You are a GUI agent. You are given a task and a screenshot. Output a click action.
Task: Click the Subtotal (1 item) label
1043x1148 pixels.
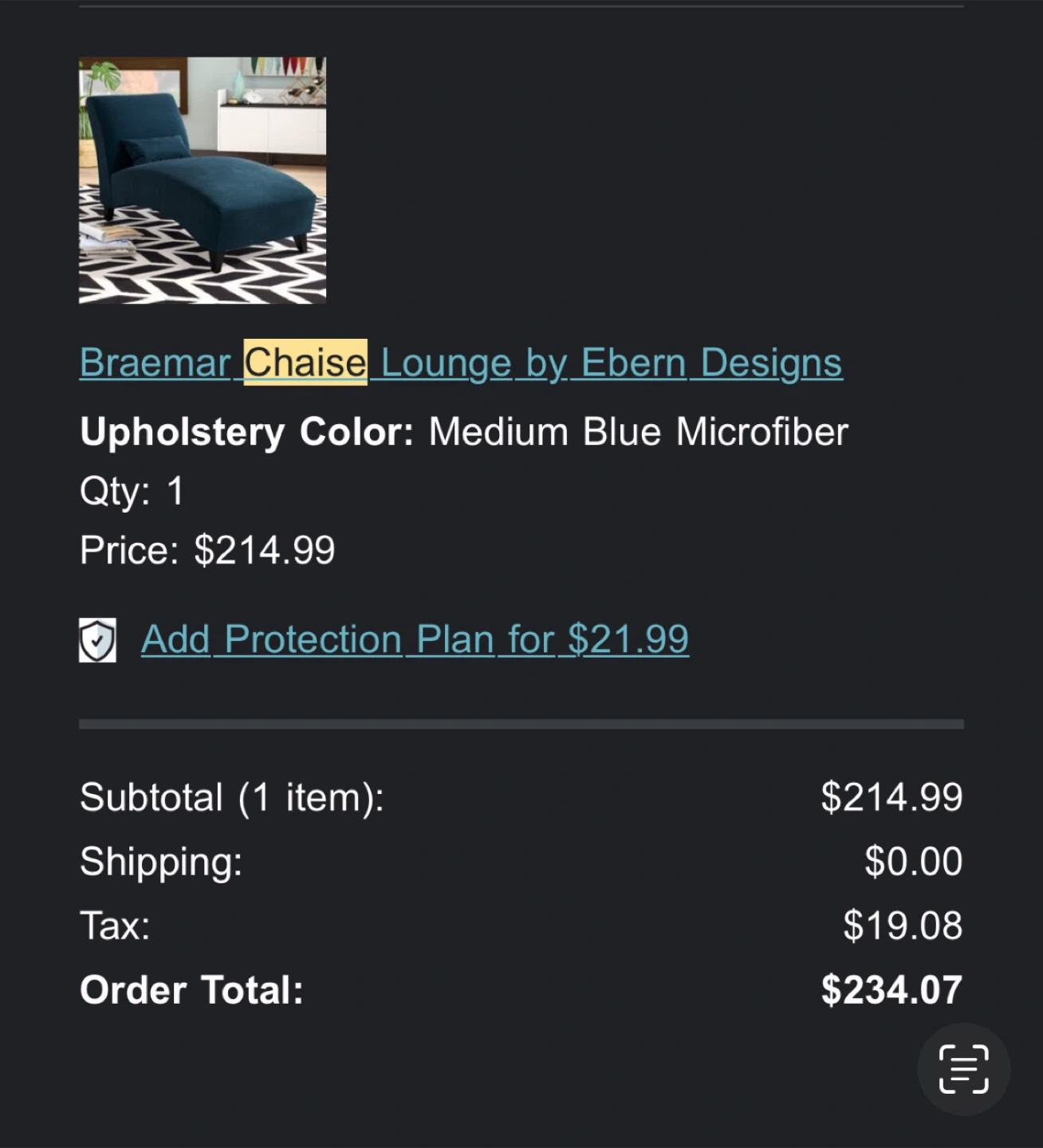point(231,797)
